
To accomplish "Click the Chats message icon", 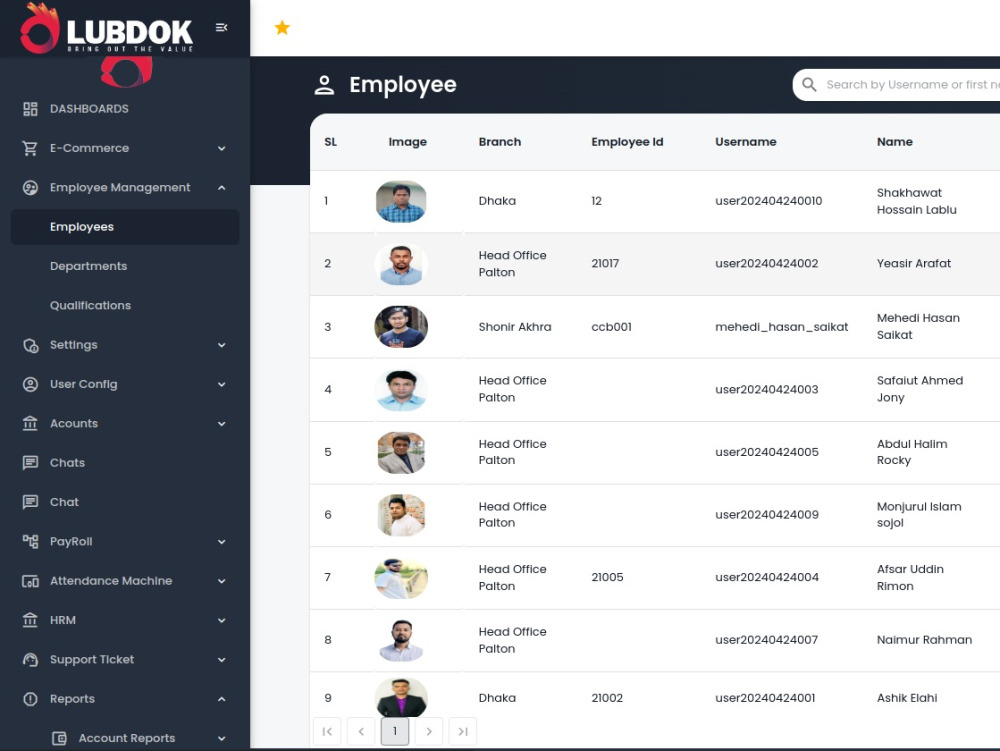I will click(30, 463).
